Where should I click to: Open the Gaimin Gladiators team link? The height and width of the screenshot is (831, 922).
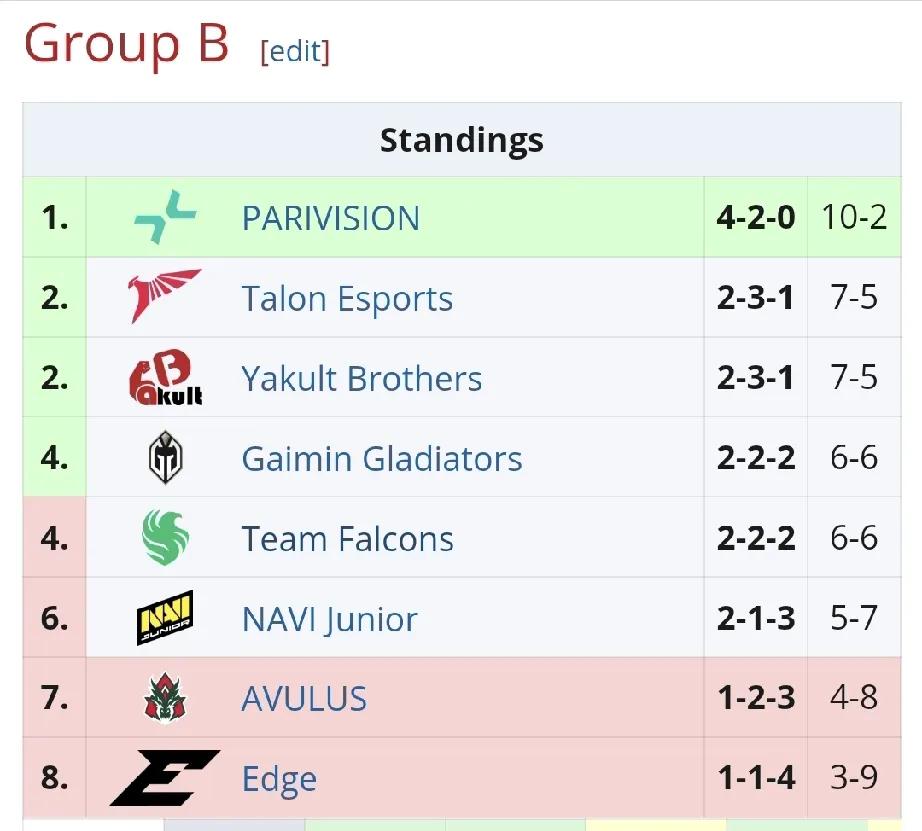pyautogui.click(x=382, y=459)
